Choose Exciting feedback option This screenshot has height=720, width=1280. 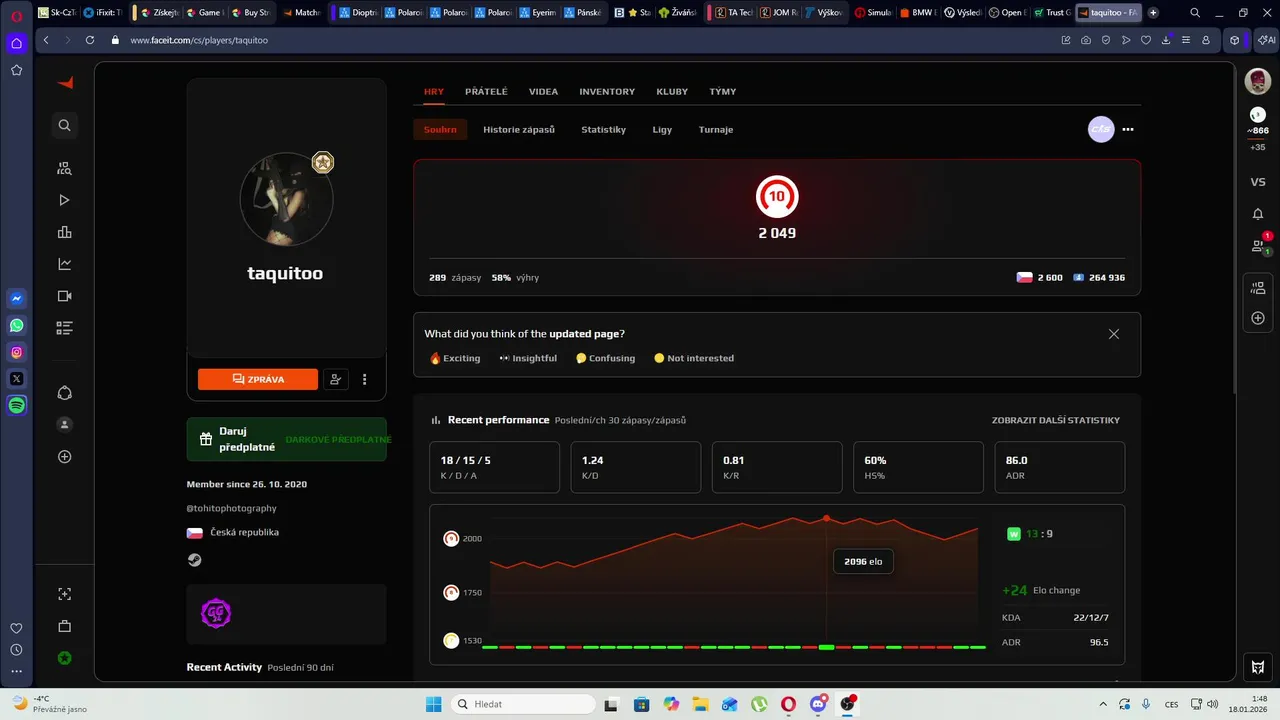coord(455,358)
